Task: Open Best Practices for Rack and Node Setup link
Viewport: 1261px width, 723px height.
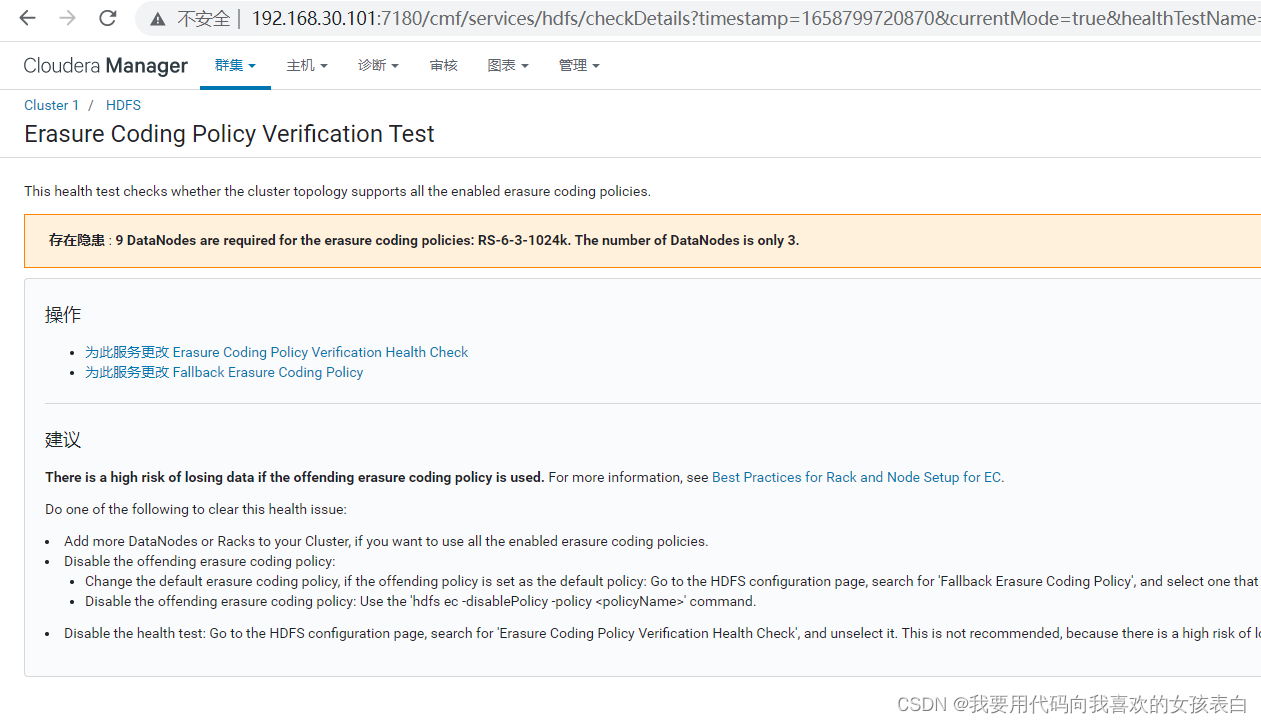Action: tap(856, 477)
